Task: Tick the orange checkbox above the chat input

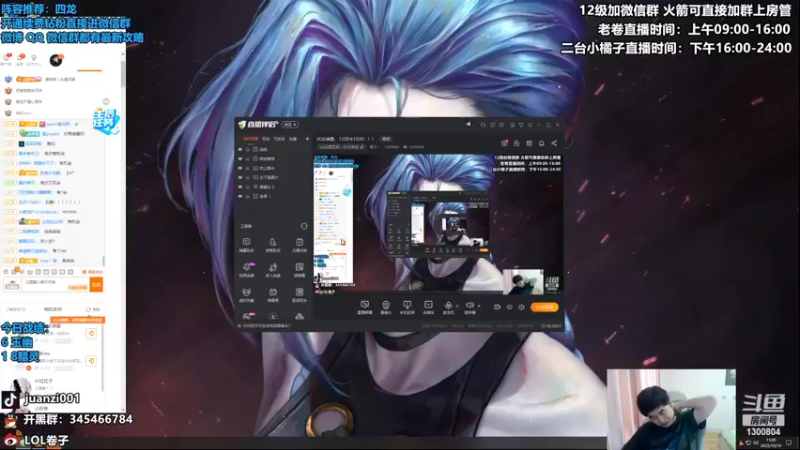Action: tap(84, 272)
